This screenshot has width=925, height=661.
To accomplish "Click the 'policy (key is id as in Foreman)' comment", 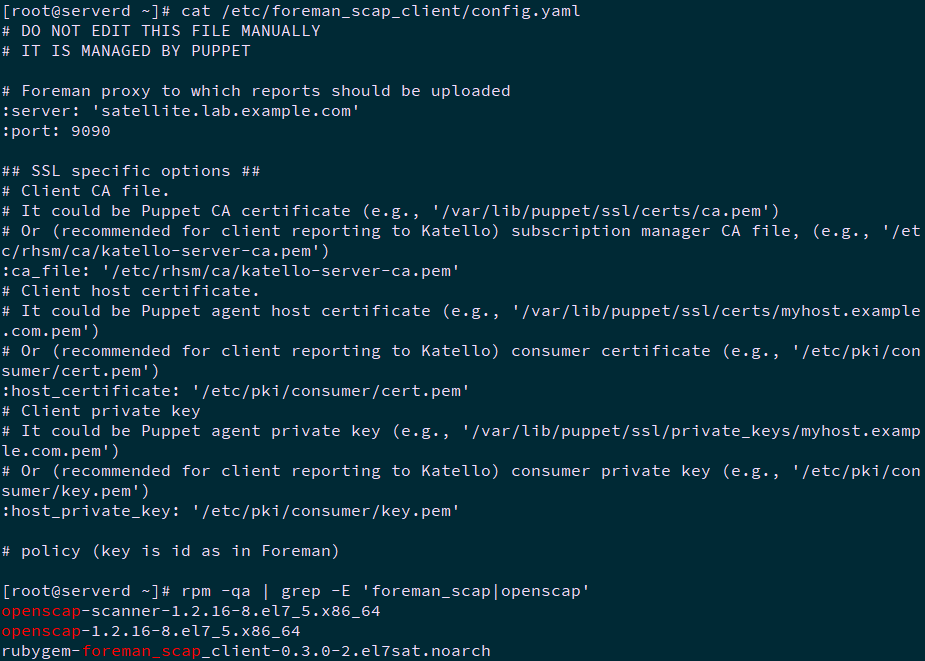I will pyautogui.click(x=170, y=550).
